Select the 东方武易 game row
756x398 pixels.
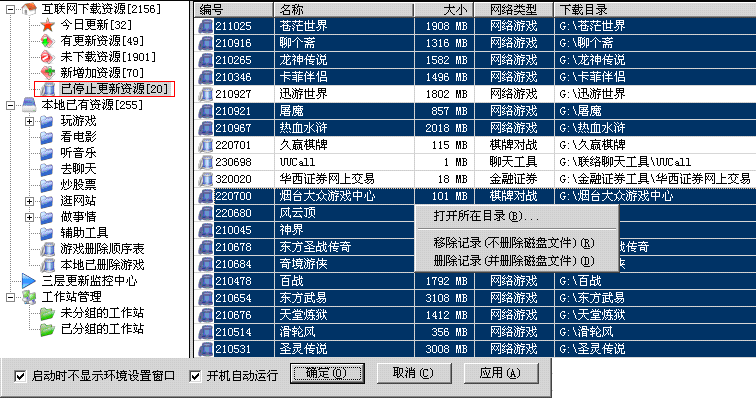coord(475,298)
